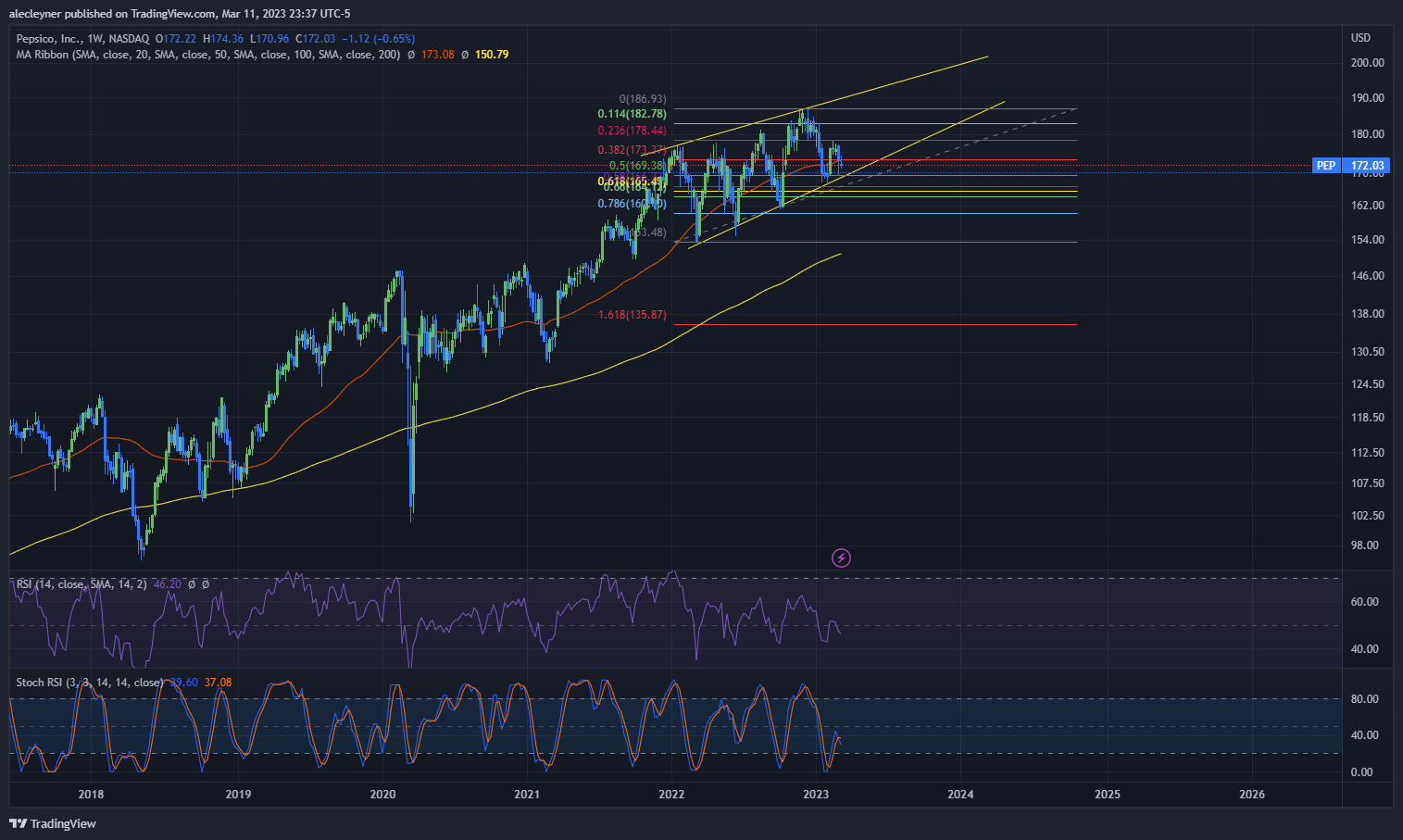This screenshot has height=840, width=1403.
Task: Select the MA Ribbon indicator legend
Action: click(x=208, y=55)
